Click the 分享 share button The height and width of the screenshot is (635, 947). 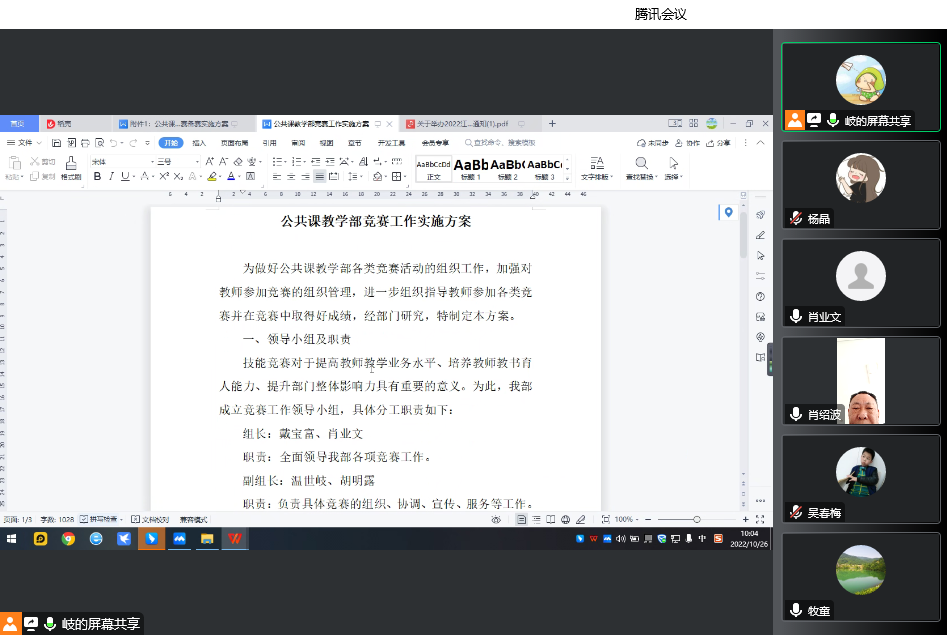click(x=719, y=143)
